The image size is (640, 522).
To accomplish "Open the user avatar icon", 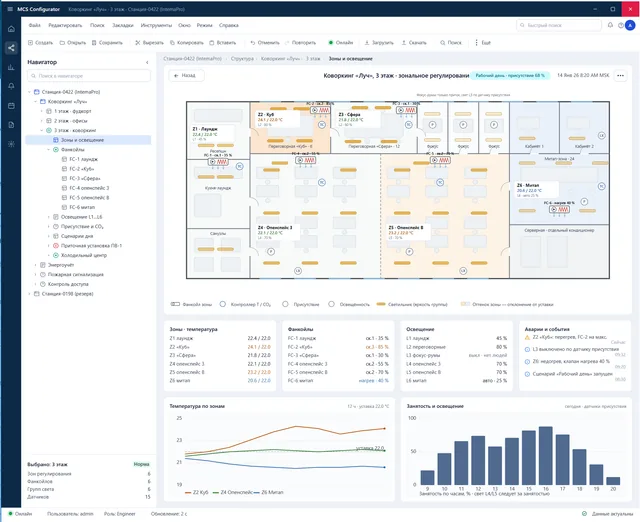I will [x=630, y=25].
